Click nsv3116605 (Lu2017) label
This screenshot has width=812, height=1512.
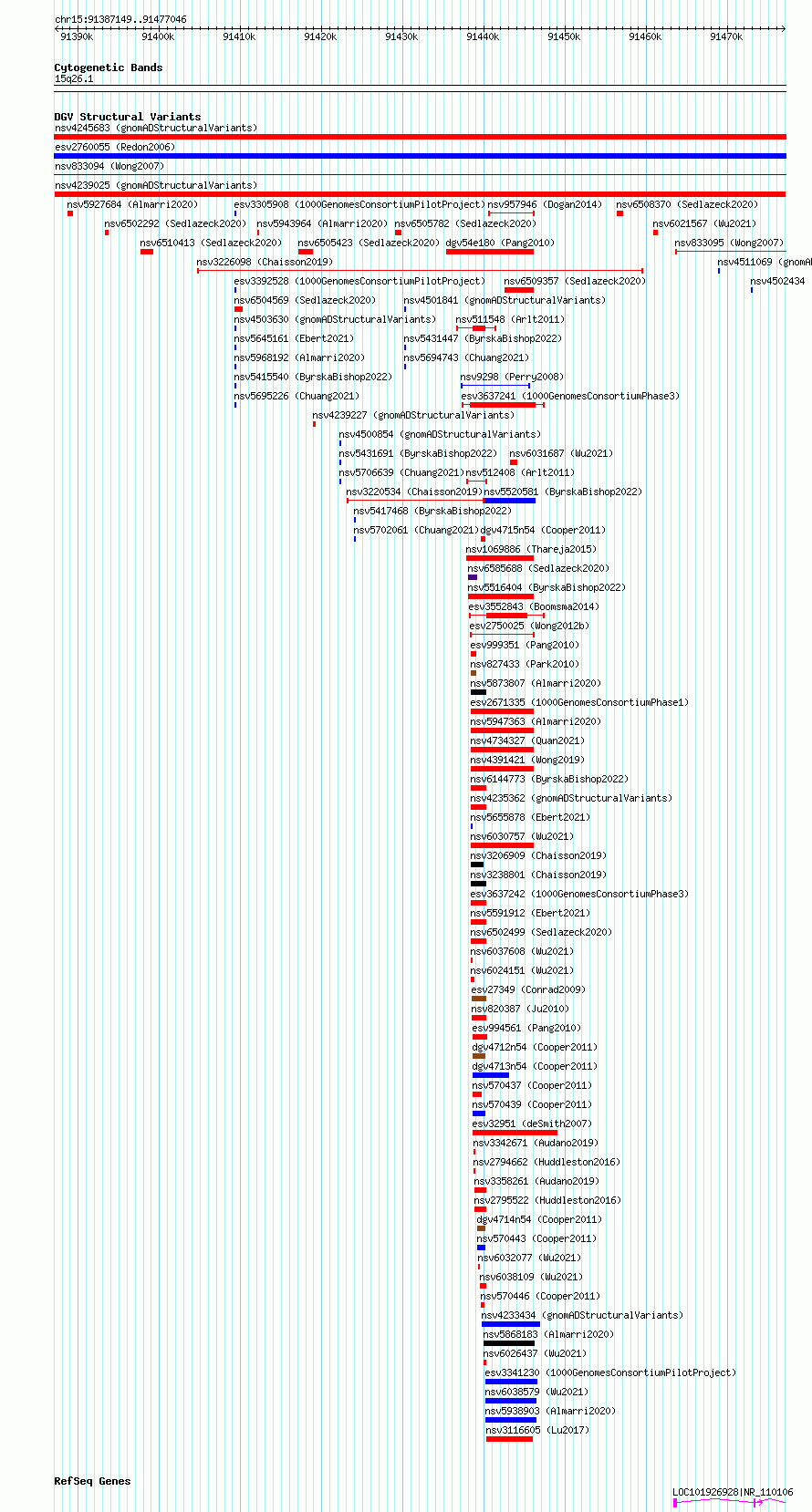click(x=537, y=1430)
